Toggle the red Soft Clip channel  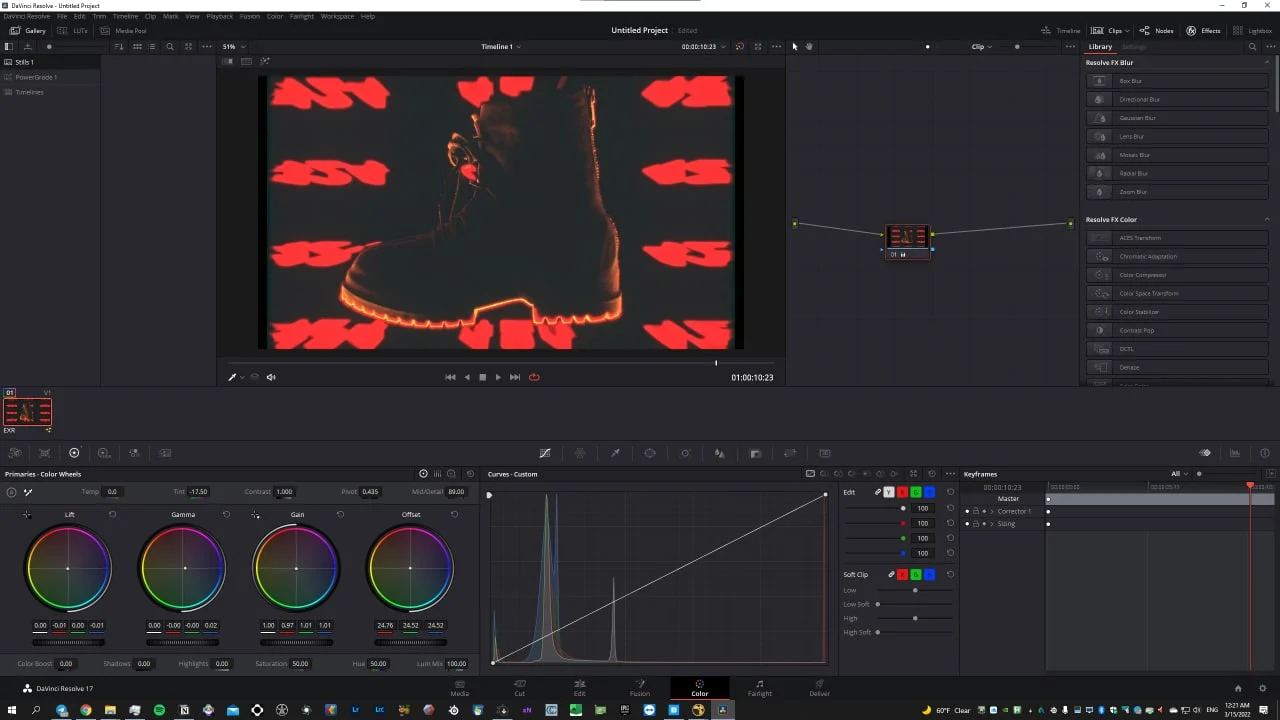point(902,574)
